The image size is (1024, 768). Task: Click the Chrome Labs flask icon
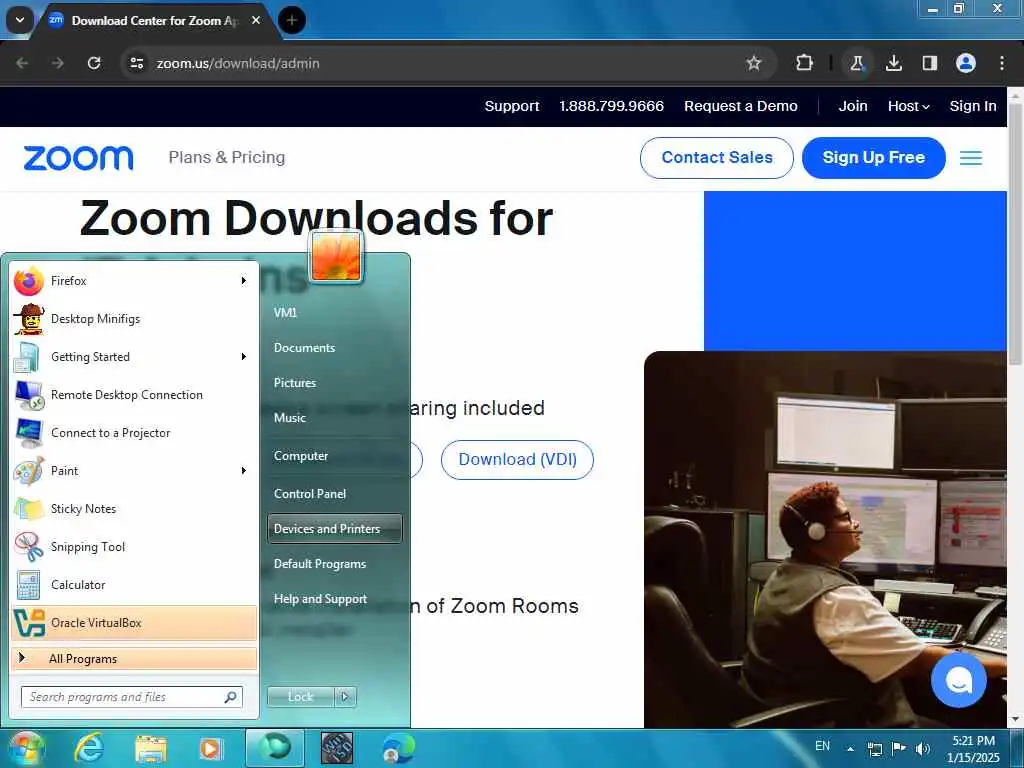[x=857, y=63]
